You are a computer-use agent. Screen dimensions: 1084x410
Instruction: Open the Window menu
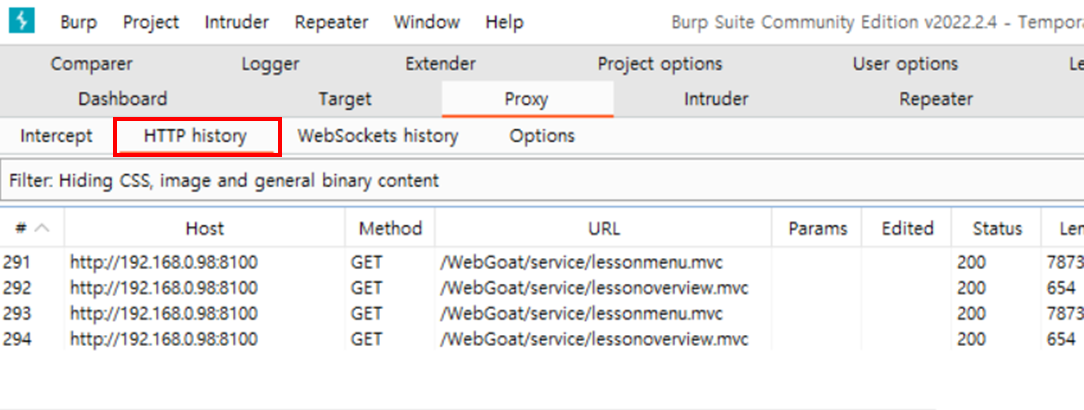click(x=426, y=22)
